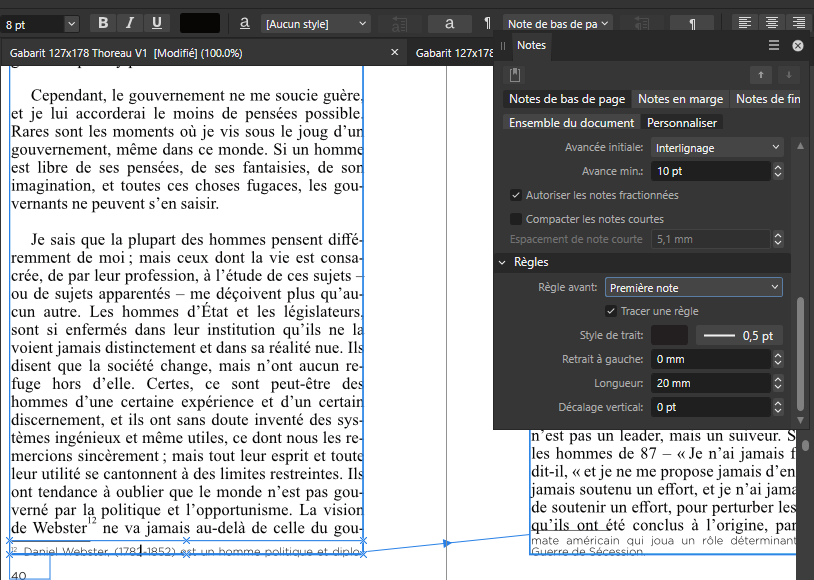Close the 'Gabarit 127x178 Thoreau V1' document tab
The height and width of the screenshot is (580, 814).
395,52
